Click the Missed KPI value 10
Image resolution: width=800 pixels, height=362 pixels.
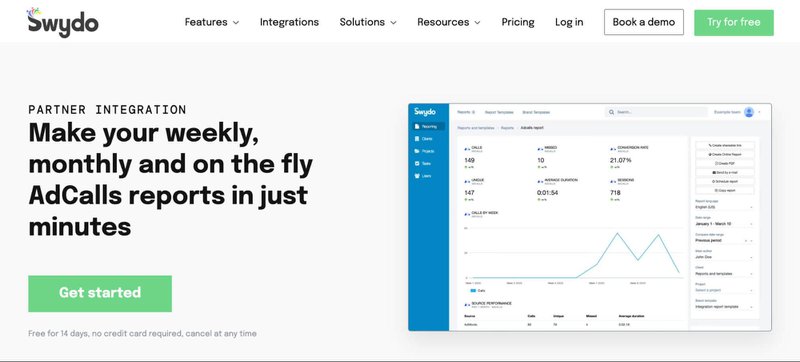click(x=541, y=160)
